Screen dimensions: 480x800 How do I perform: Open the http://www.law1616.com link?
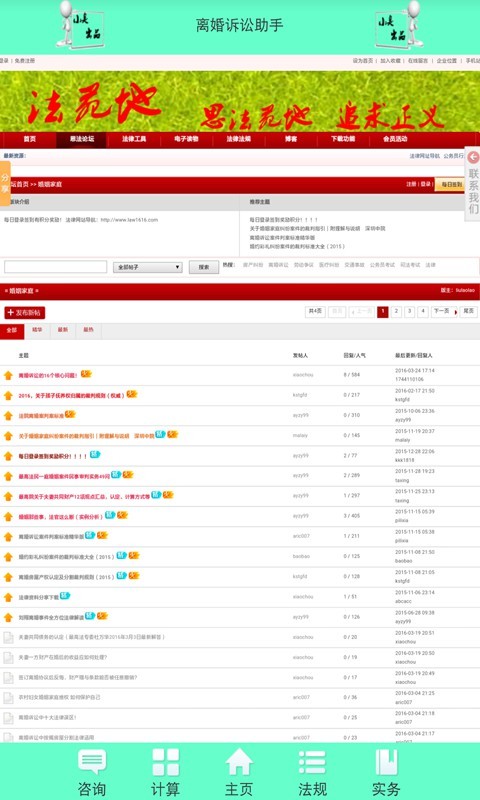[129, 220]
